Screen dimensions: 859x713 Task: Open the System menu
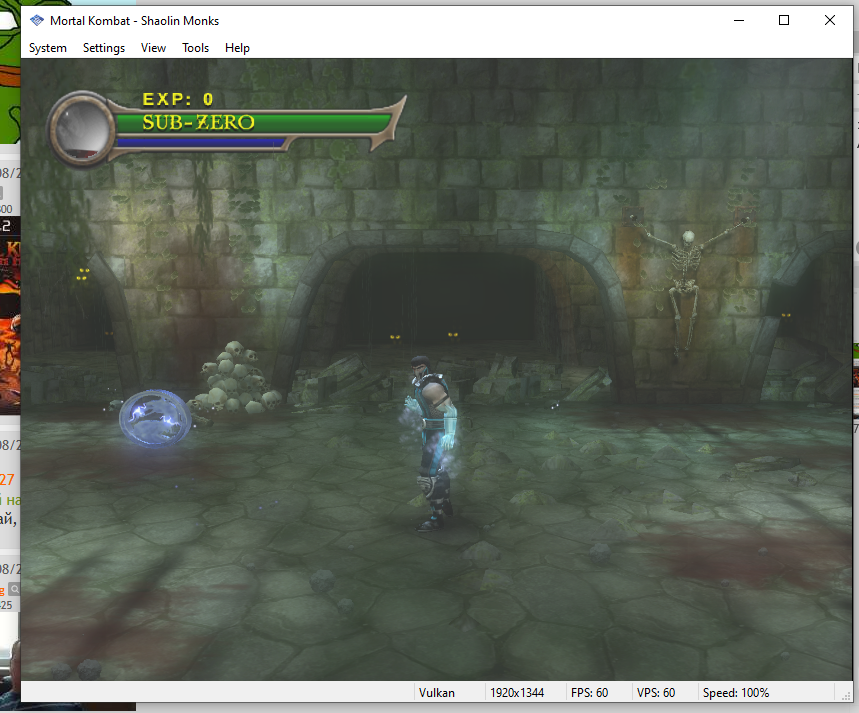click(48, 48)
